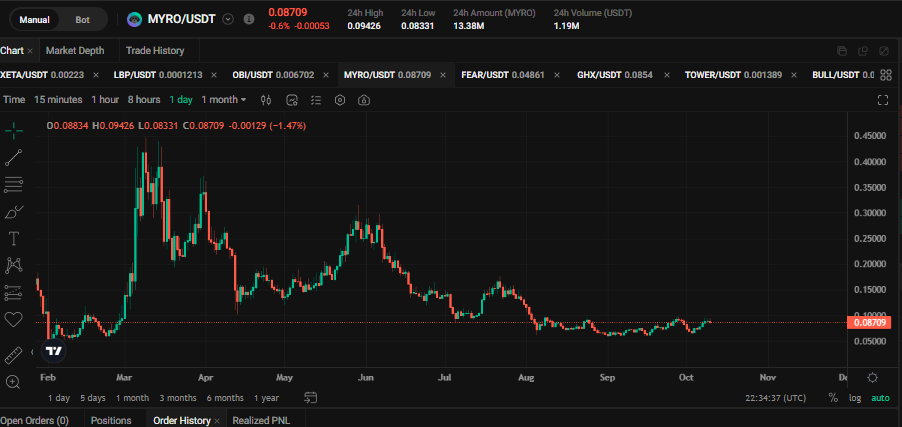Switch to Market Depth tab
902x427 pixels.
coord(75,51)
